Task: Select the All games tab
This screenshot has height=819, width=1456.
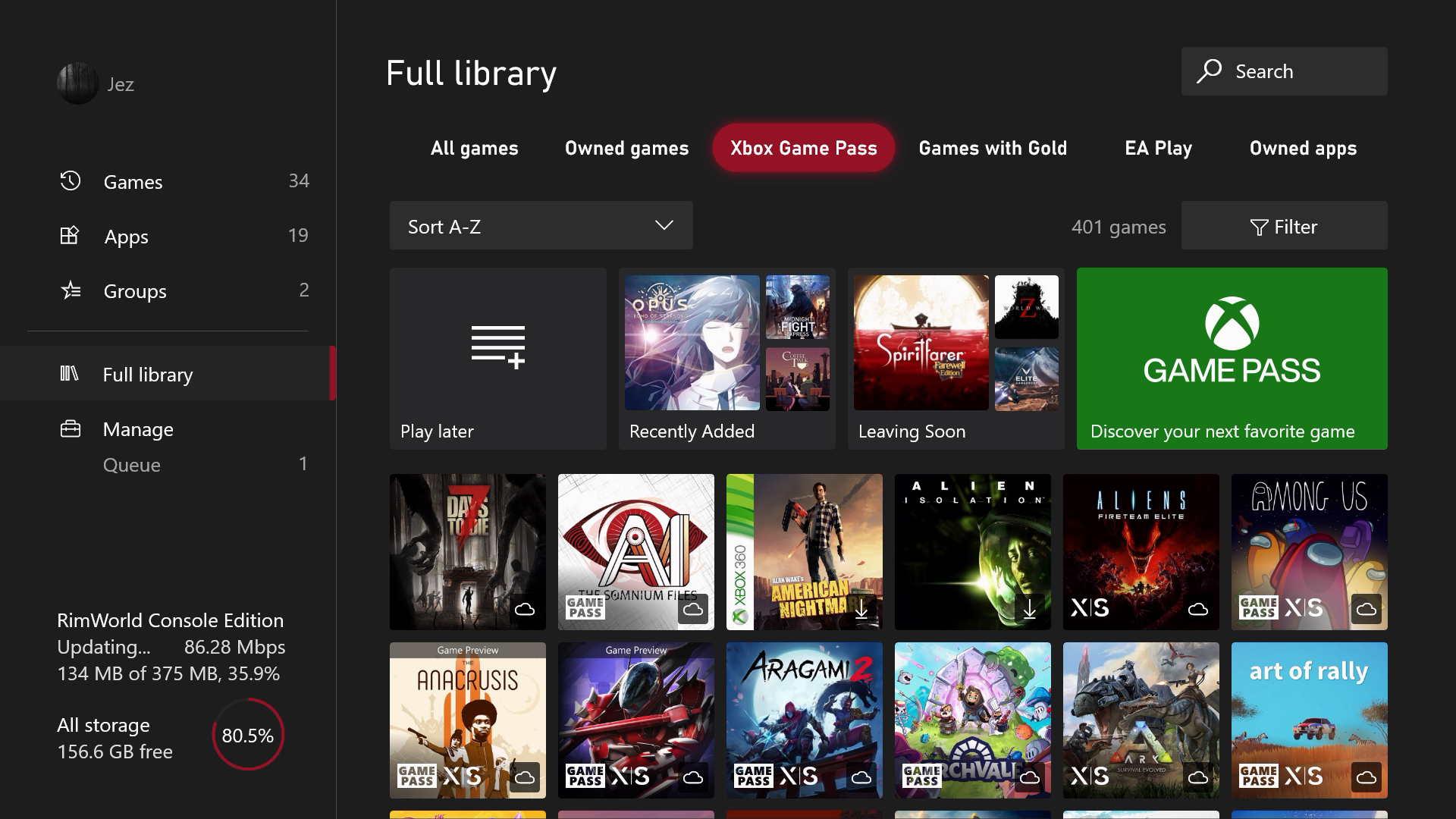Action: coord(473,147)
